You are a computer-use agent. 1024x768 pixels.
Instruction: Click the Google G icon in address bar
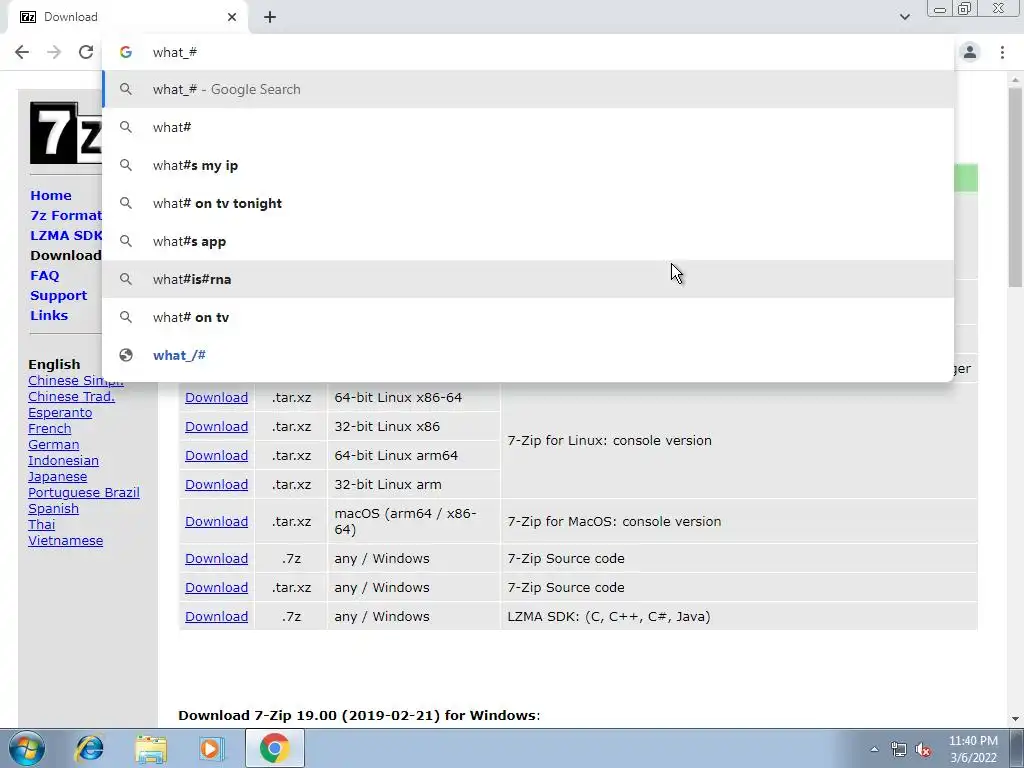tap(126, 52)
